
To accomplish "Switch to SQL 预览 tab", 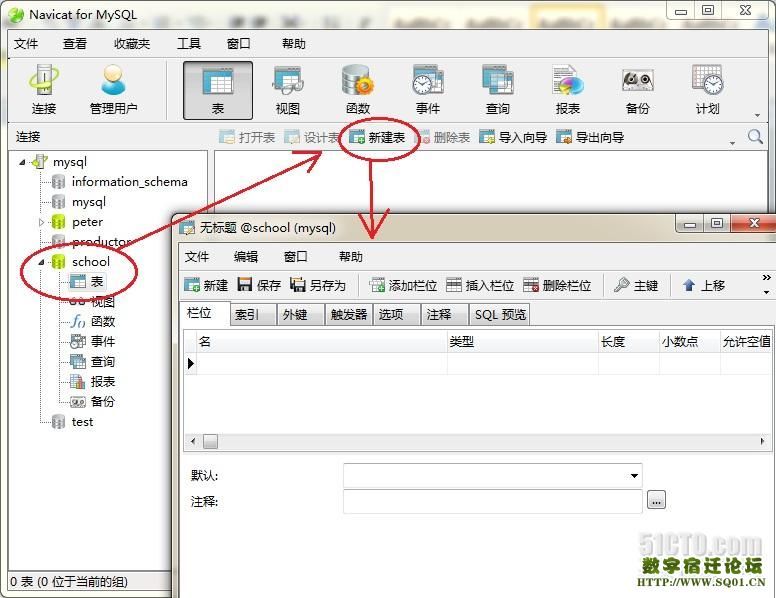I will click(x=500, y=314).
